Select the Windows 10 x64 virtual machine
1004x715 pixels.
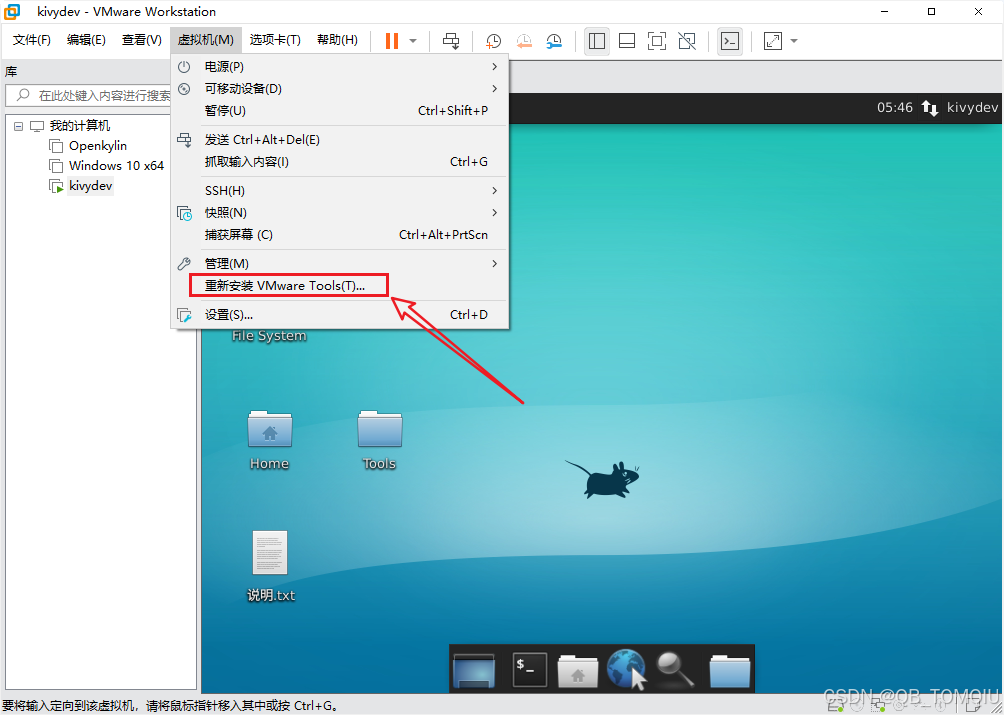coord(117,166)
